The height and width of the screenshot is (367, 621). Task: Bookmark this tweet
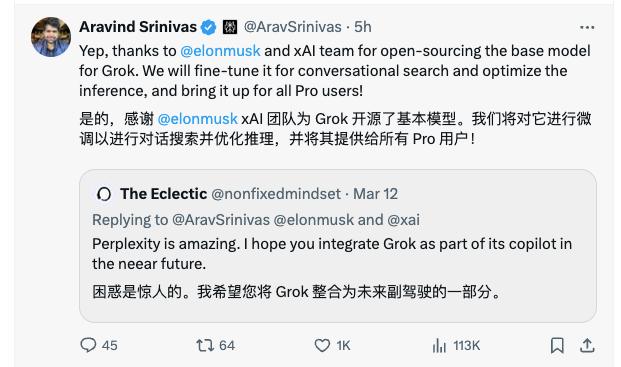557,345
